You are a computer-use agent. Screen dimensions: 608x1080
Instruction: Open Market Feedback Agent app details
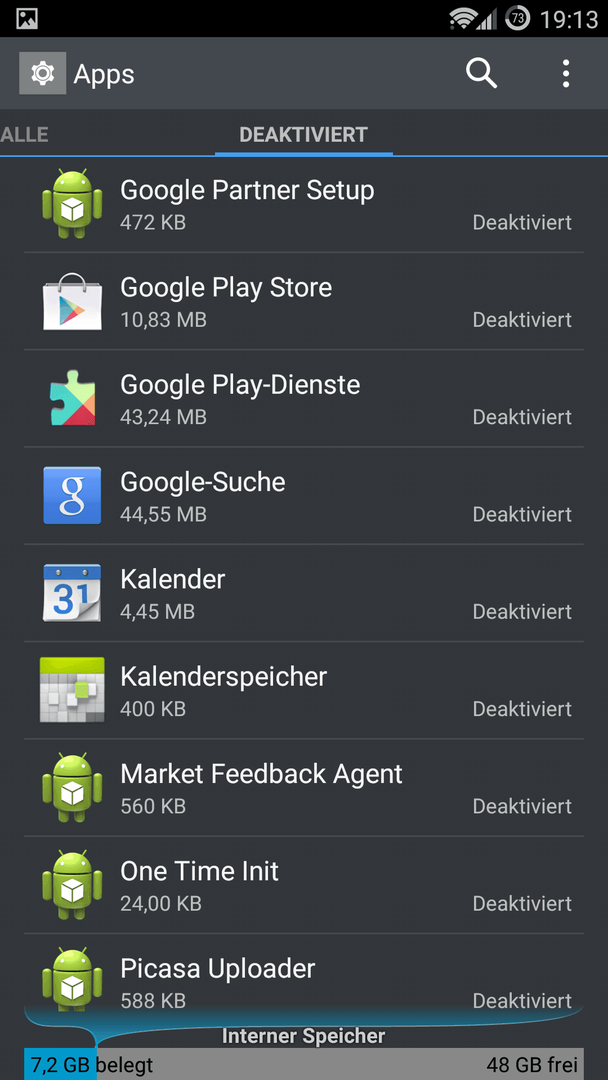(x=304, y=788)
